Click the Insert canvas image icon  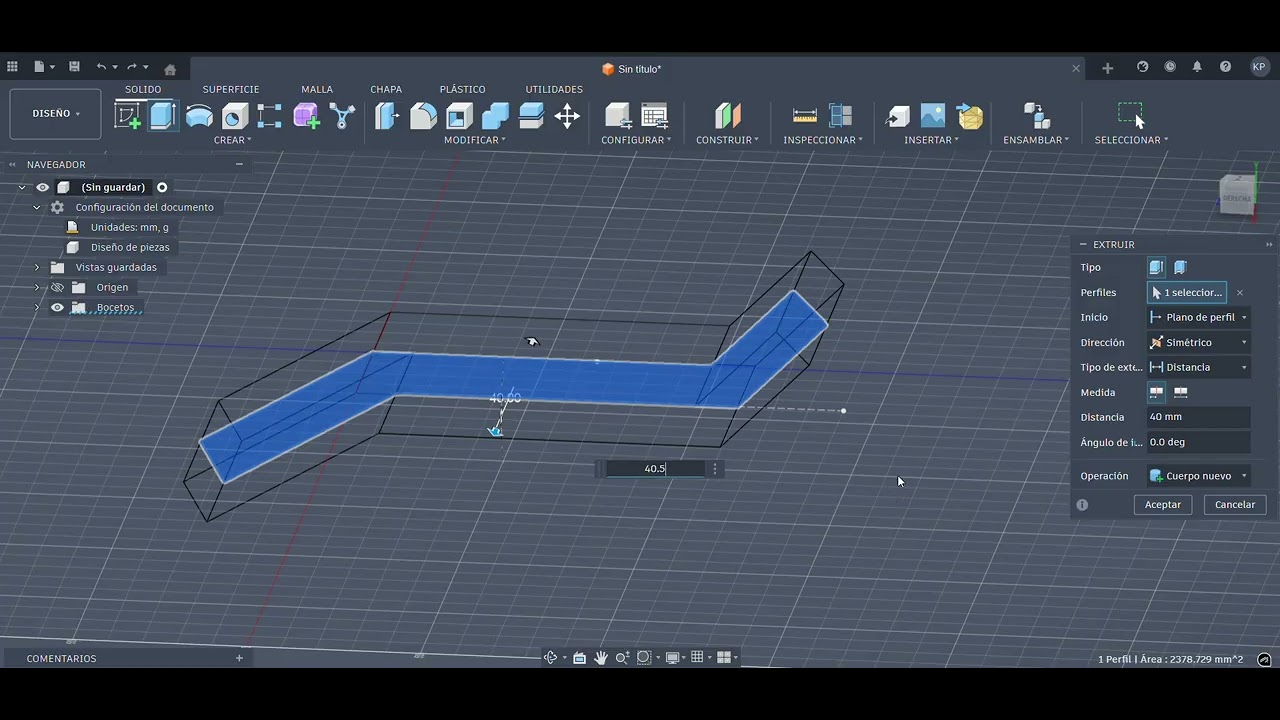(932, 116)
